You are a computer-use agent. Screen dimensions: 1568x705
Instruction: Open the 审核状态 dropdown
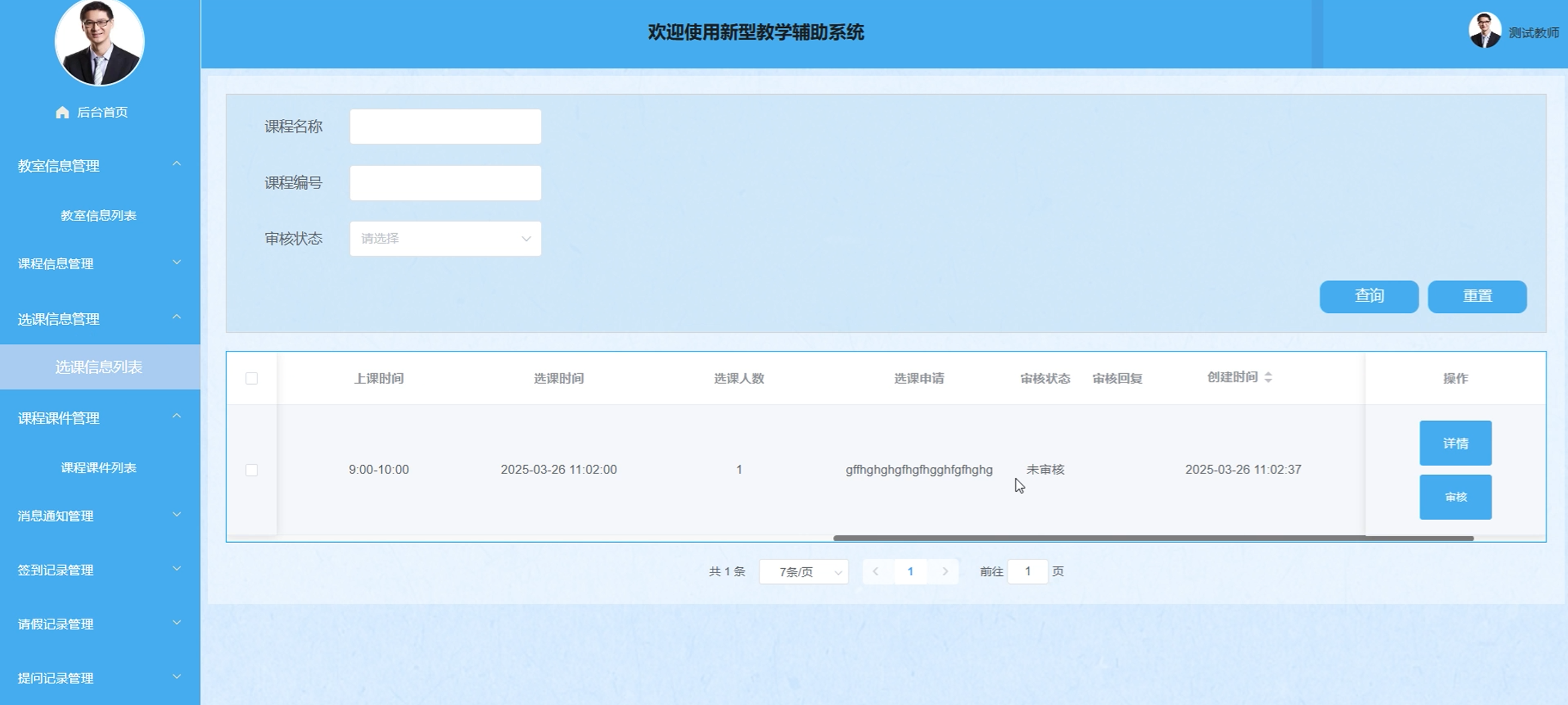pyautogui.click(x=445, y=239)
